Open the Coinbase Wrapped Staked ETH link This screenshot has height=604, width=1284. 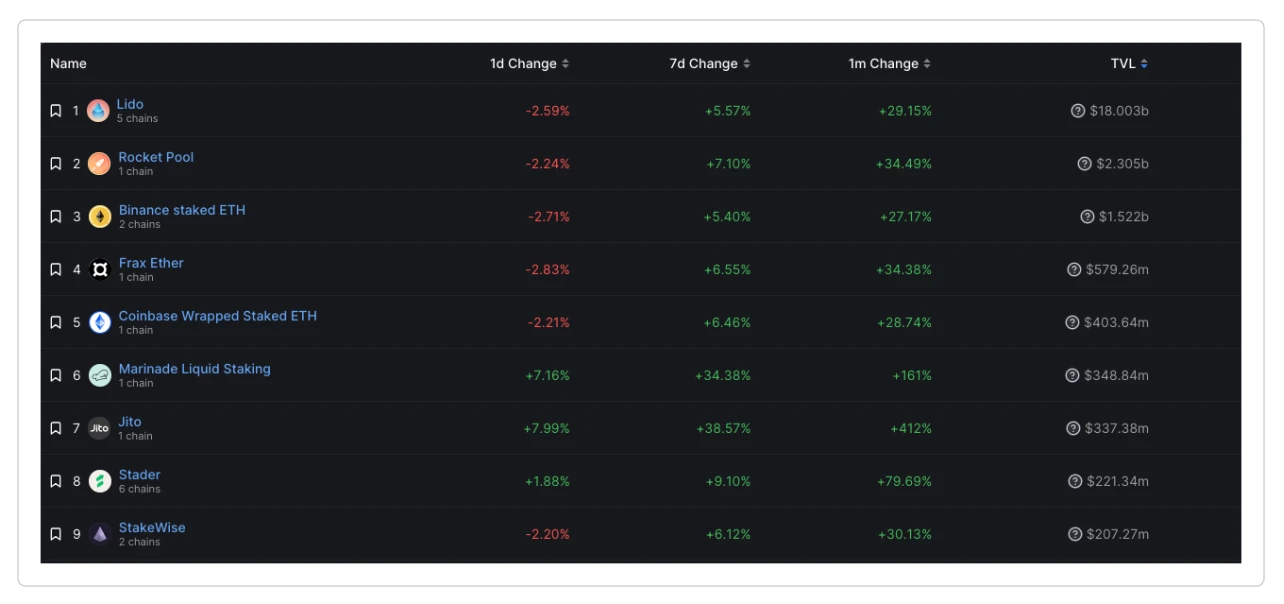[x=217, y=316]
